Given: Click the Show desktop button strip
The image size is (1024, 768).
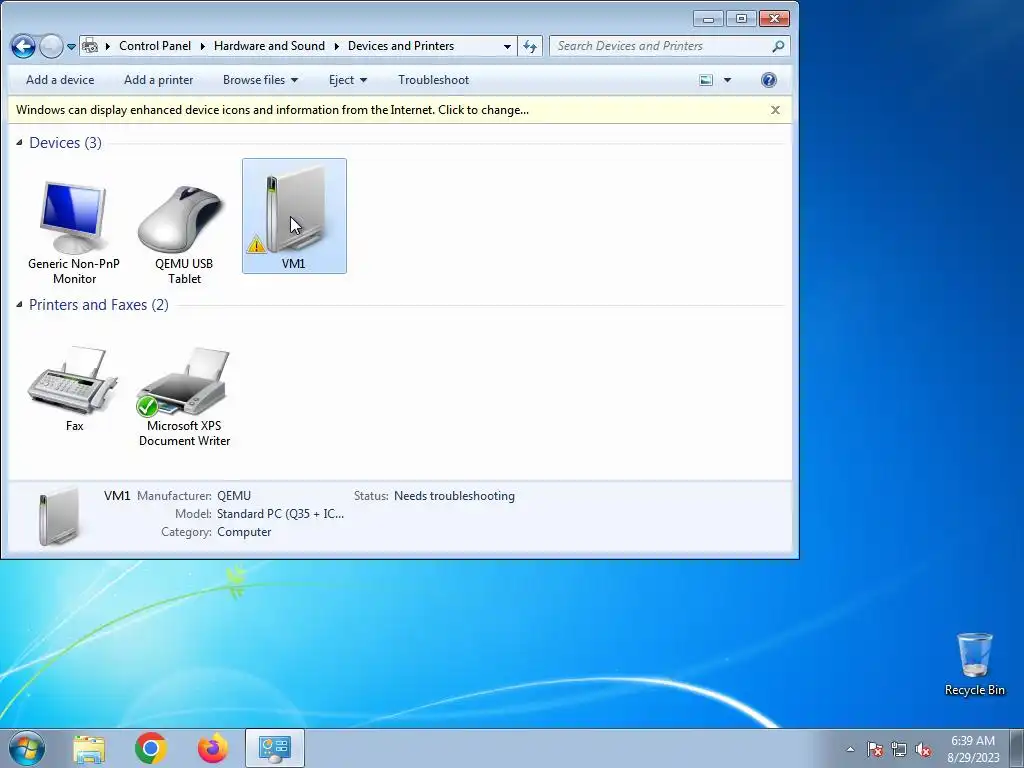Looking at the screenshot, I should pyautogui.click(x=1017, y=749).
